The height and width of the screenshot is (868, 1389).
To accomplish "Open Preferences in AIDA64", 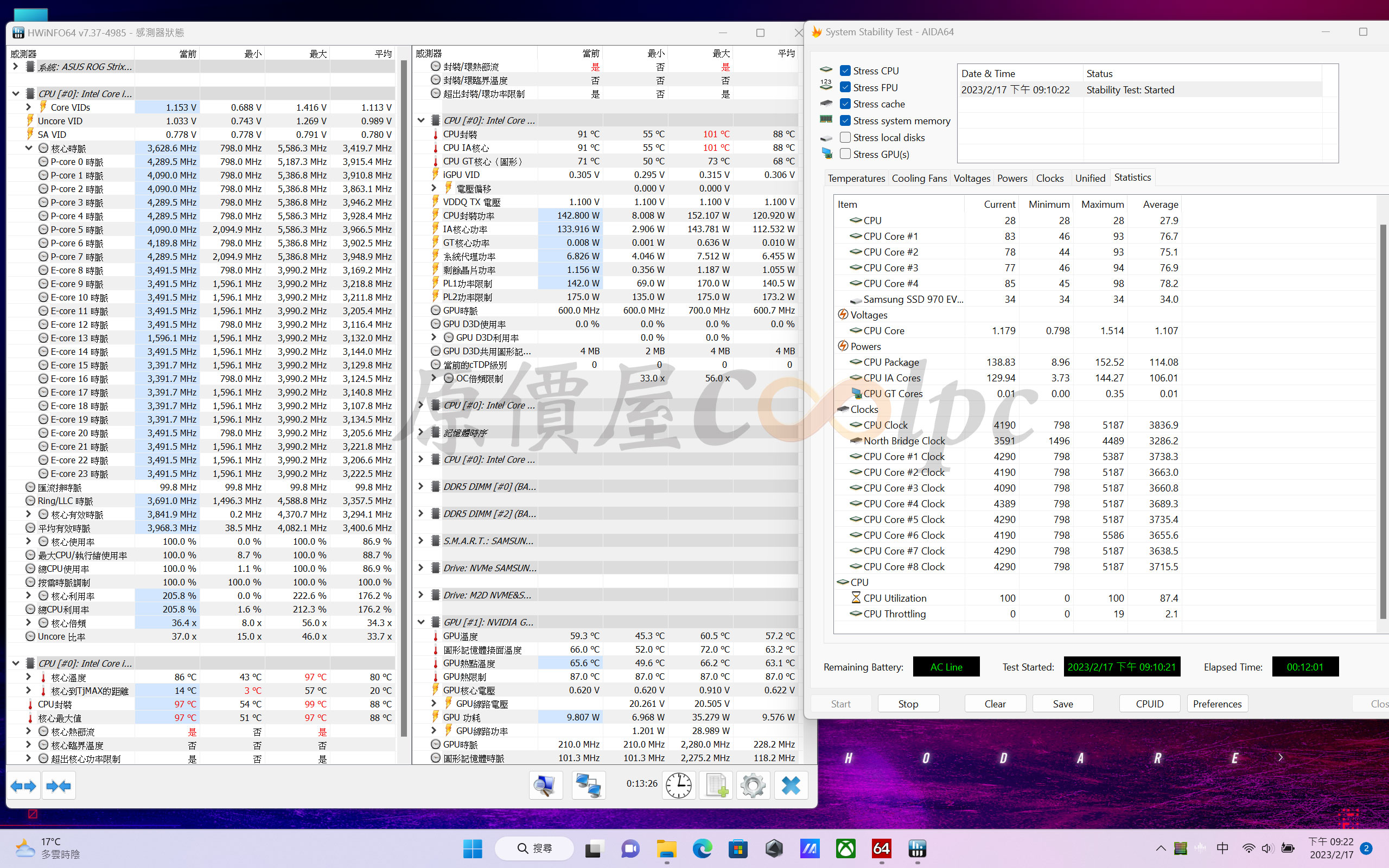I will (1217, 704).
